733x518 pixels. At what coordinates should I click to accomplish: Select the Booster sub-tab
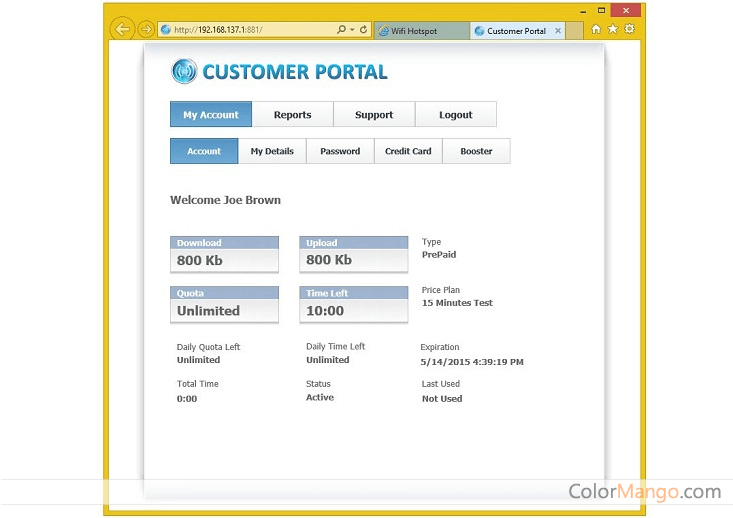476,151
